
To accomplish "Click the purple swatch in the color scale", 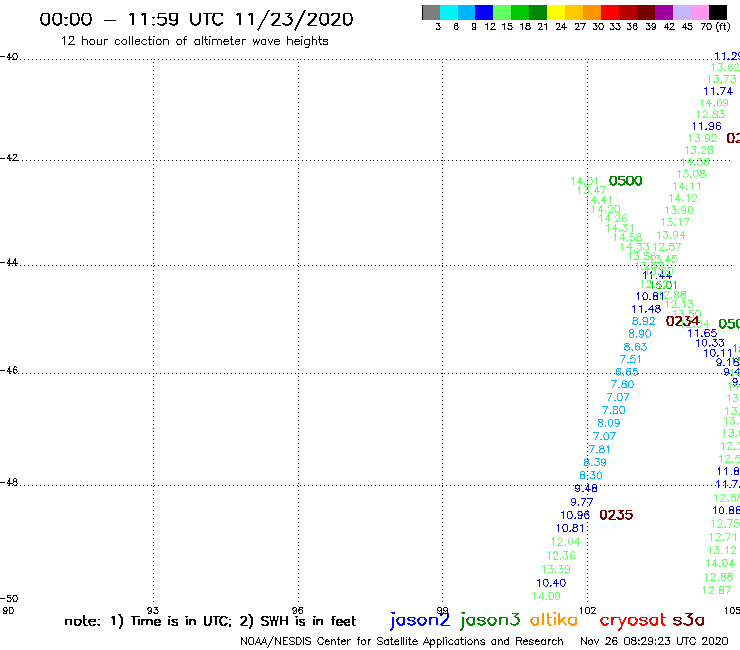I will (664, 12).
